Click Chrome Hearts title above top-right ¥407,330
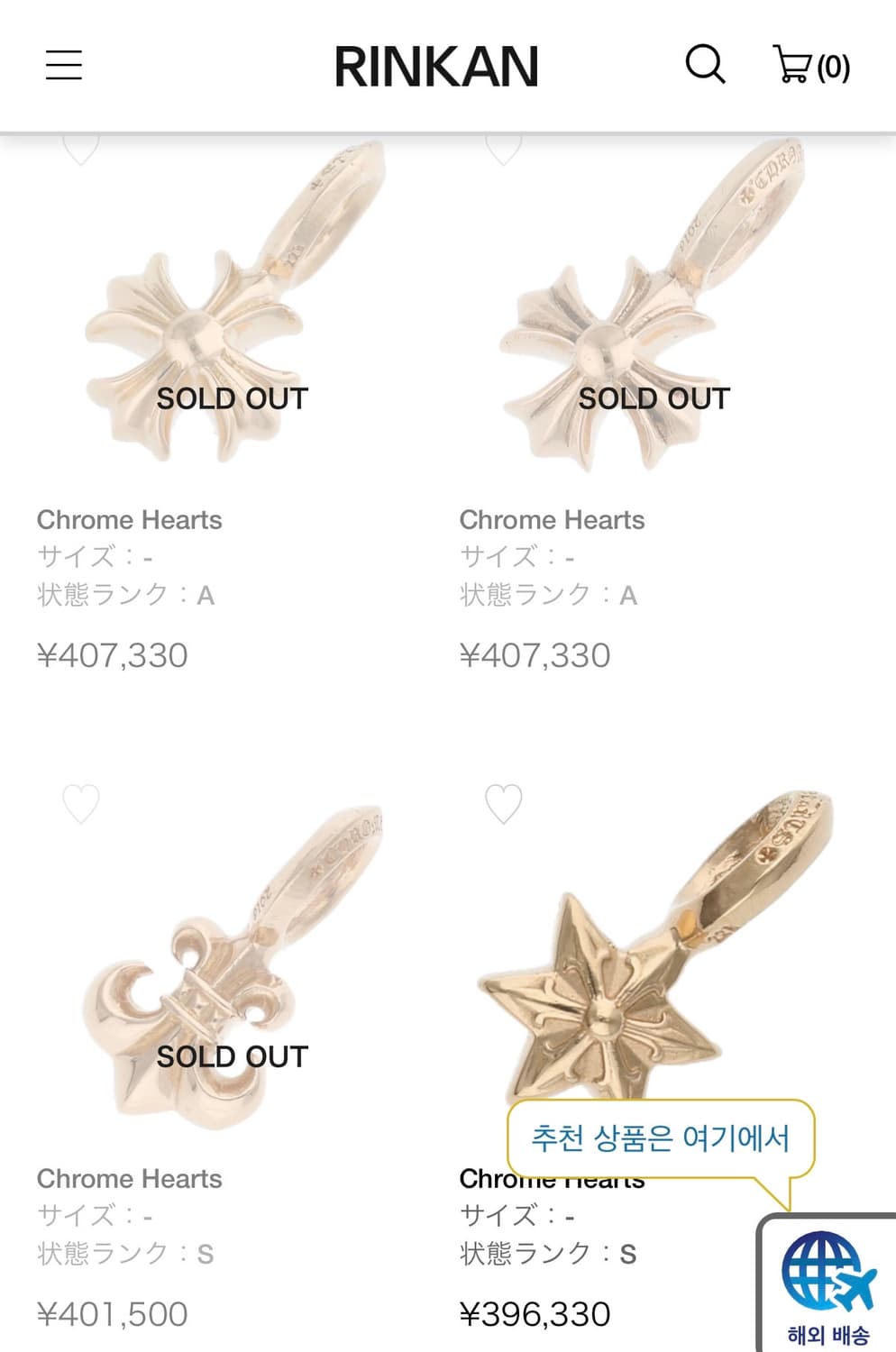 point(552,520)
